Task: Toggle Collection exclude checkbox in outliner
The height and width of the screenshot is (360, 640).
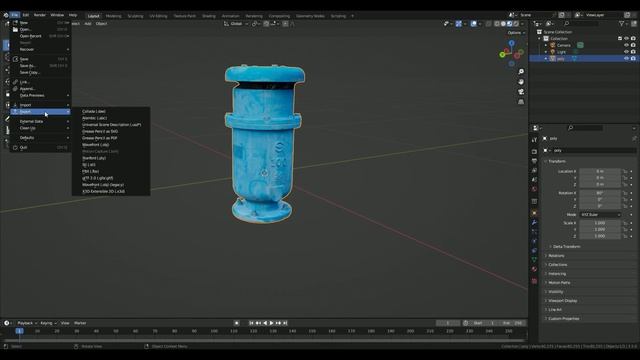Action: [x=620, y=38]
